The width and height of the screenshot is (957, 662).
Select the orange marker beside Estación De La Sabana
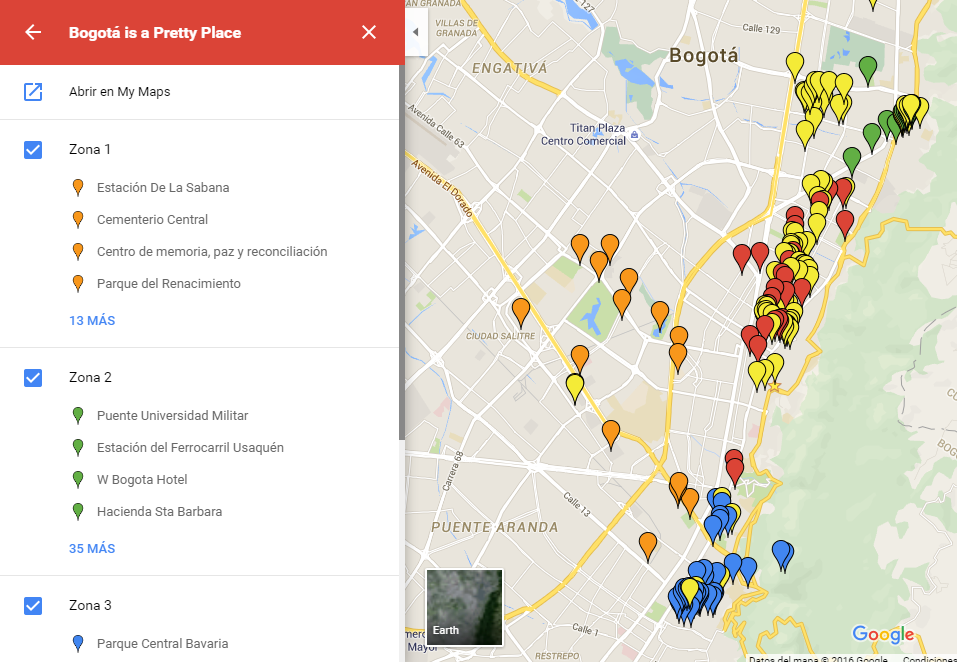click(77, 187)
